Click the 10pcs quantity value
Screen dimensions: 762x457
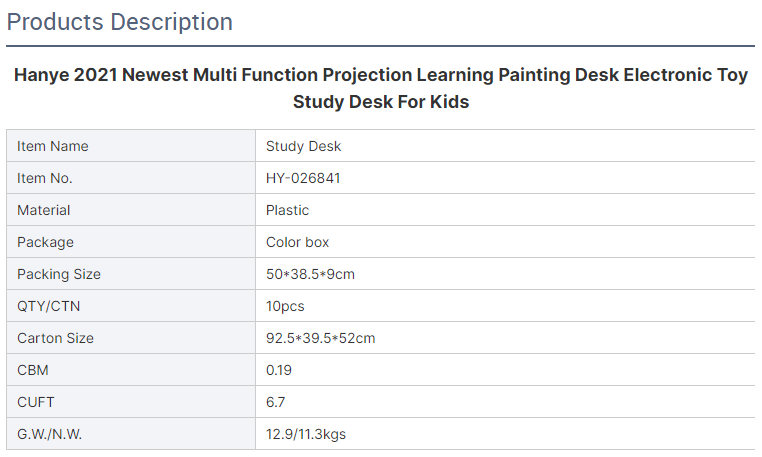coord(285,306)
